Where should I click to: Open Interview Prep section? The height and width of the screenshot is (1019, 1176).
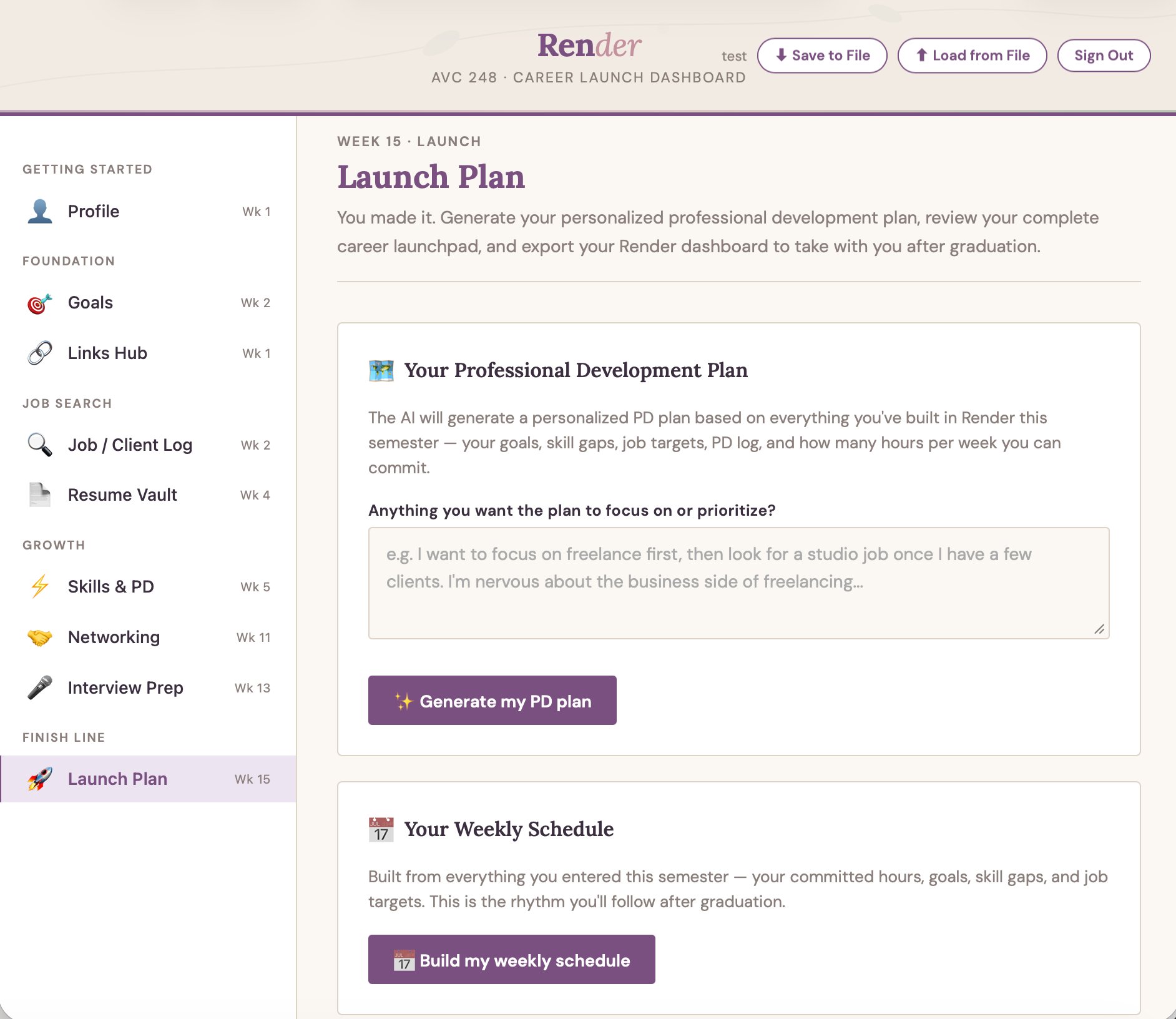click(148, 687)
